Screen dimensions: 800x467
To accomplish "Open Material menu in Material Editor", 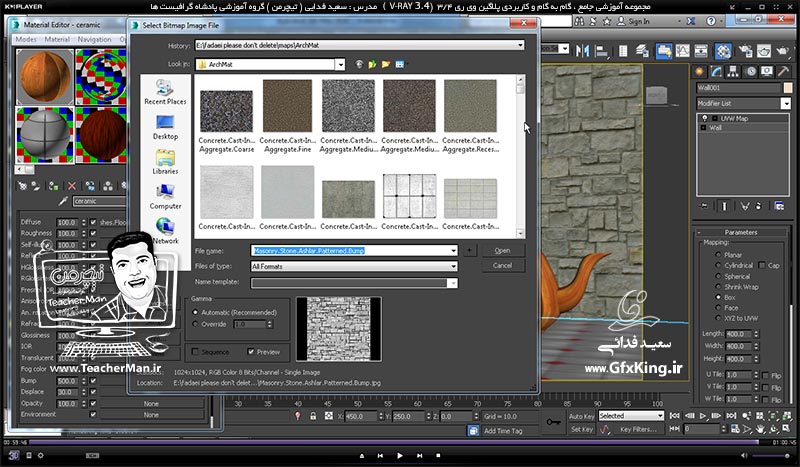I will coord(57,39).
